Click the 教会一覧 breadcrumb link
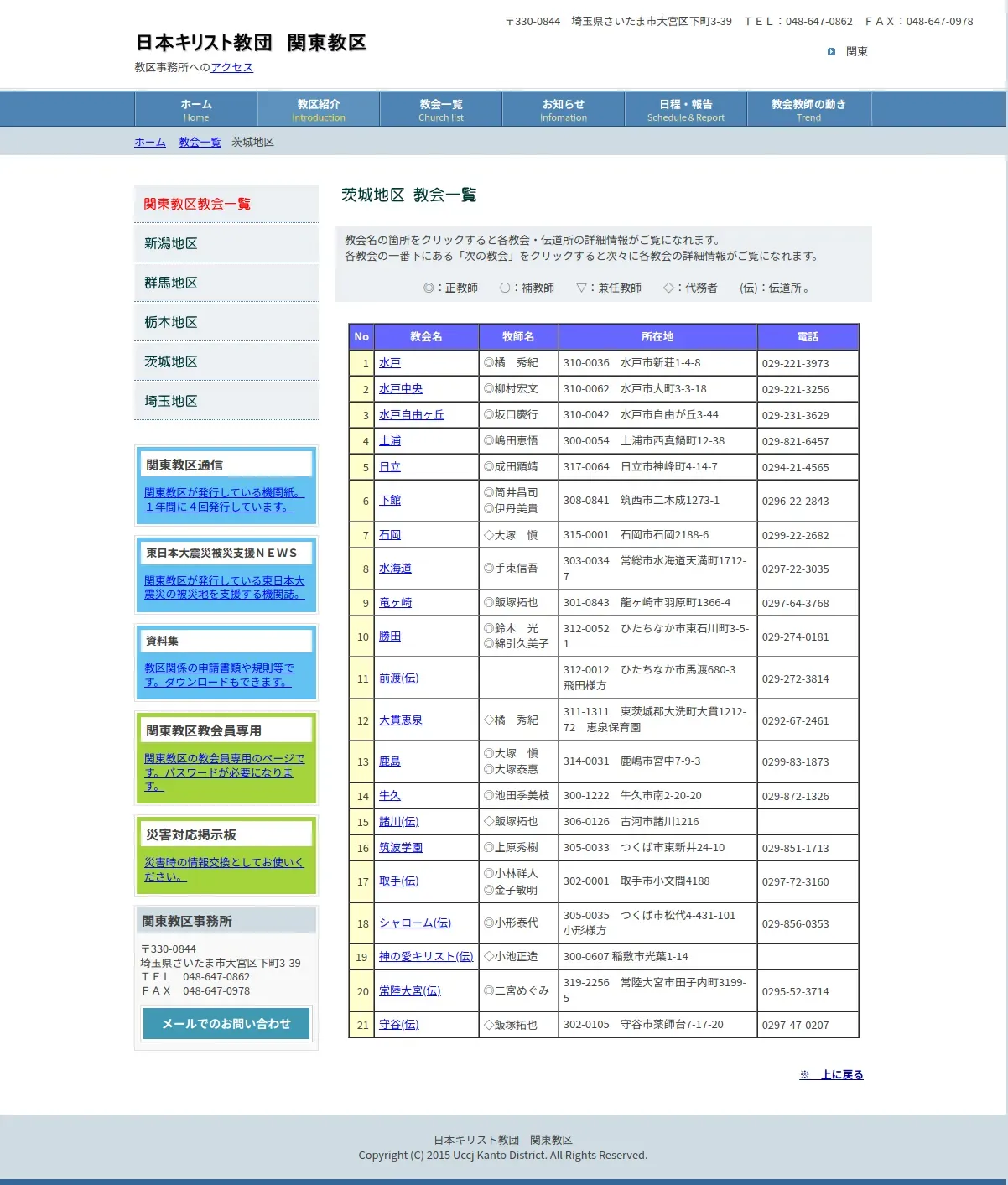 (x=200, y=143)
